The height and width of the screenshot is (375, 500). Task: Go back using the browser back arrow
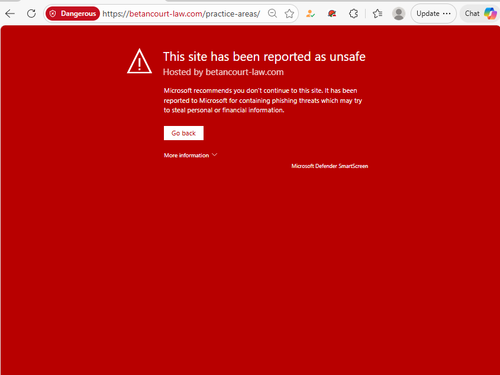tap(10, 14)
